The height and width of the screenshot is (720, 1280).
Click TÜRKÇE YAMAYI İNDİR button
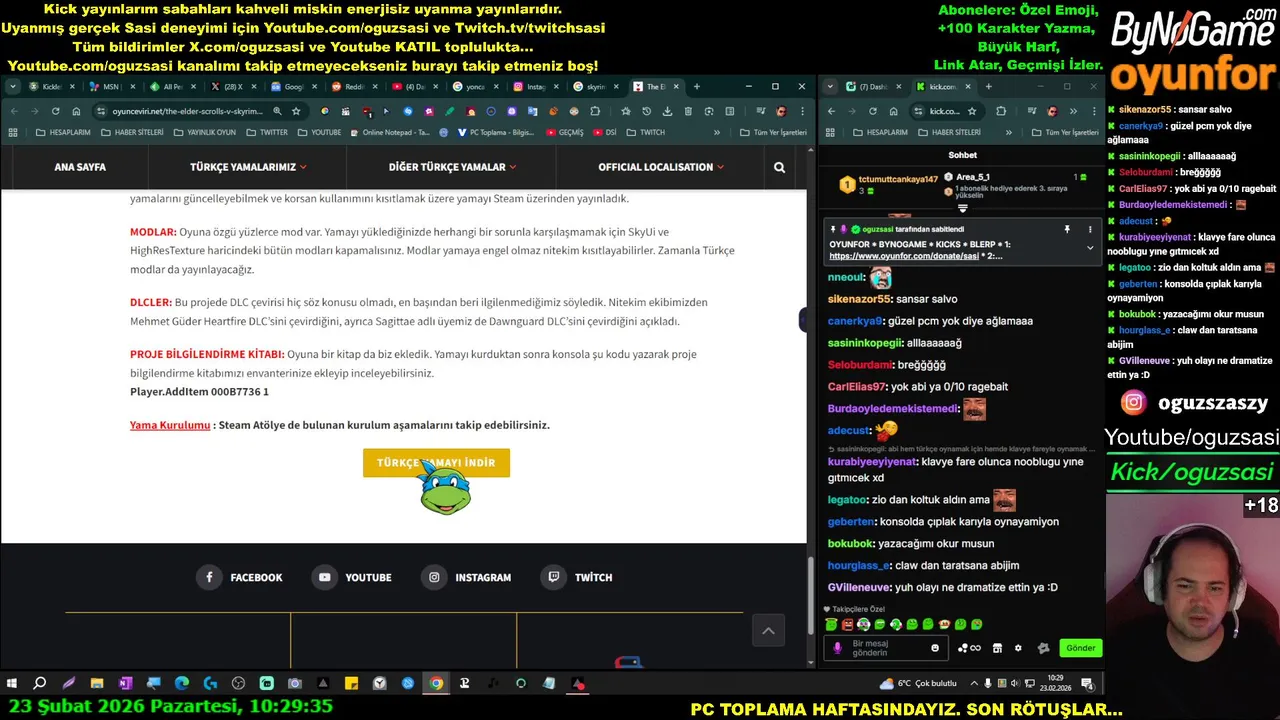coord(436,463)
